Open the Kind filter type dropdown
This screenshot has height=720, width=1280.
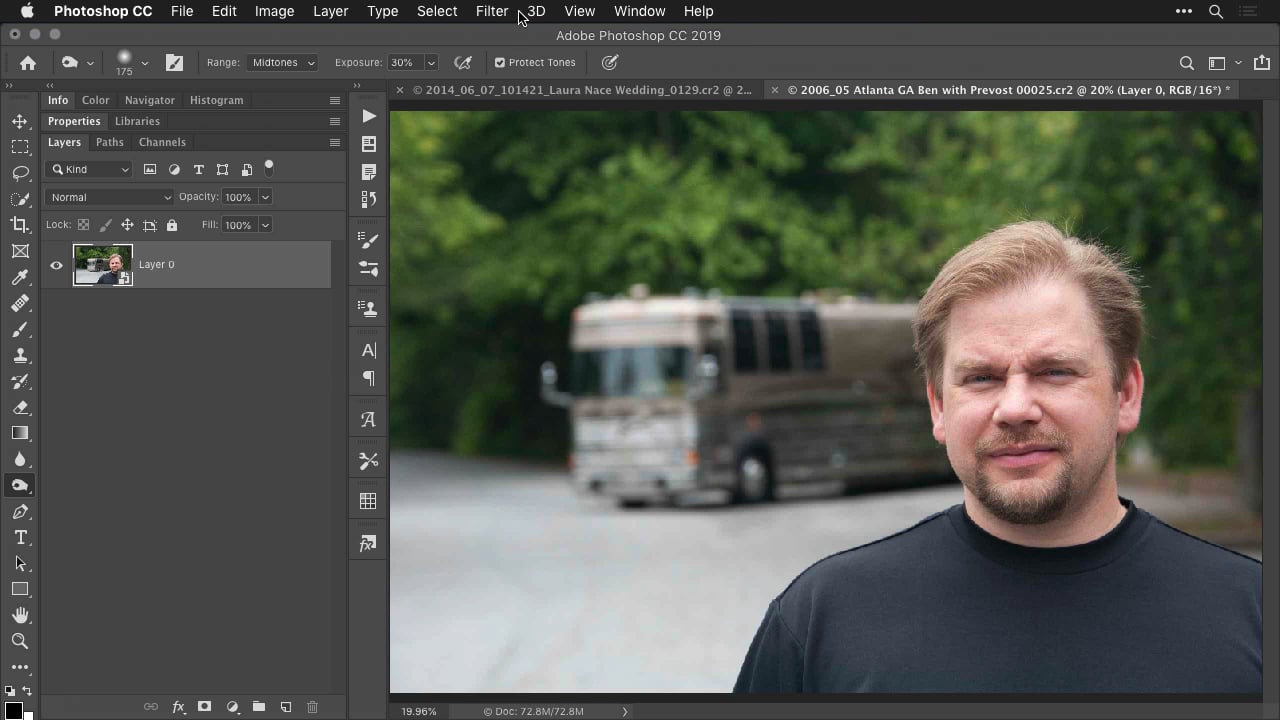pos(90,170)
